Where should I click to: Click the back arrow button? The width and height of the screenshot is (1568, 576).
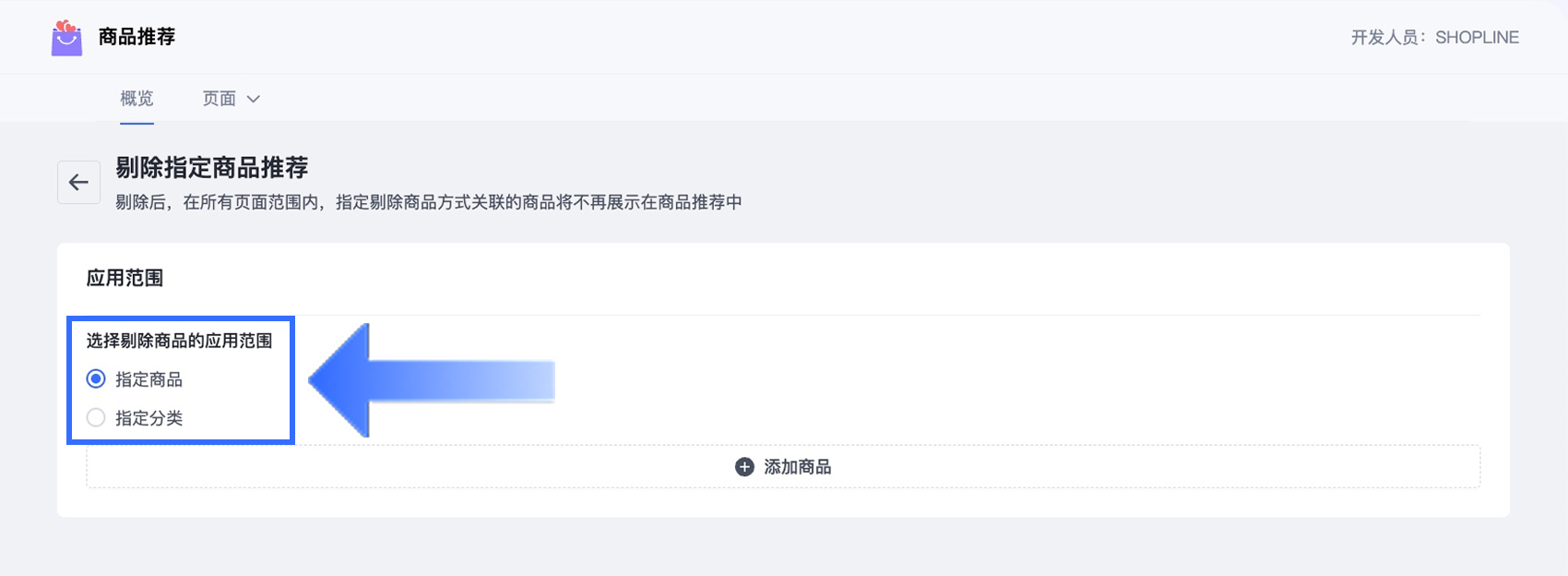pos(78,183)
